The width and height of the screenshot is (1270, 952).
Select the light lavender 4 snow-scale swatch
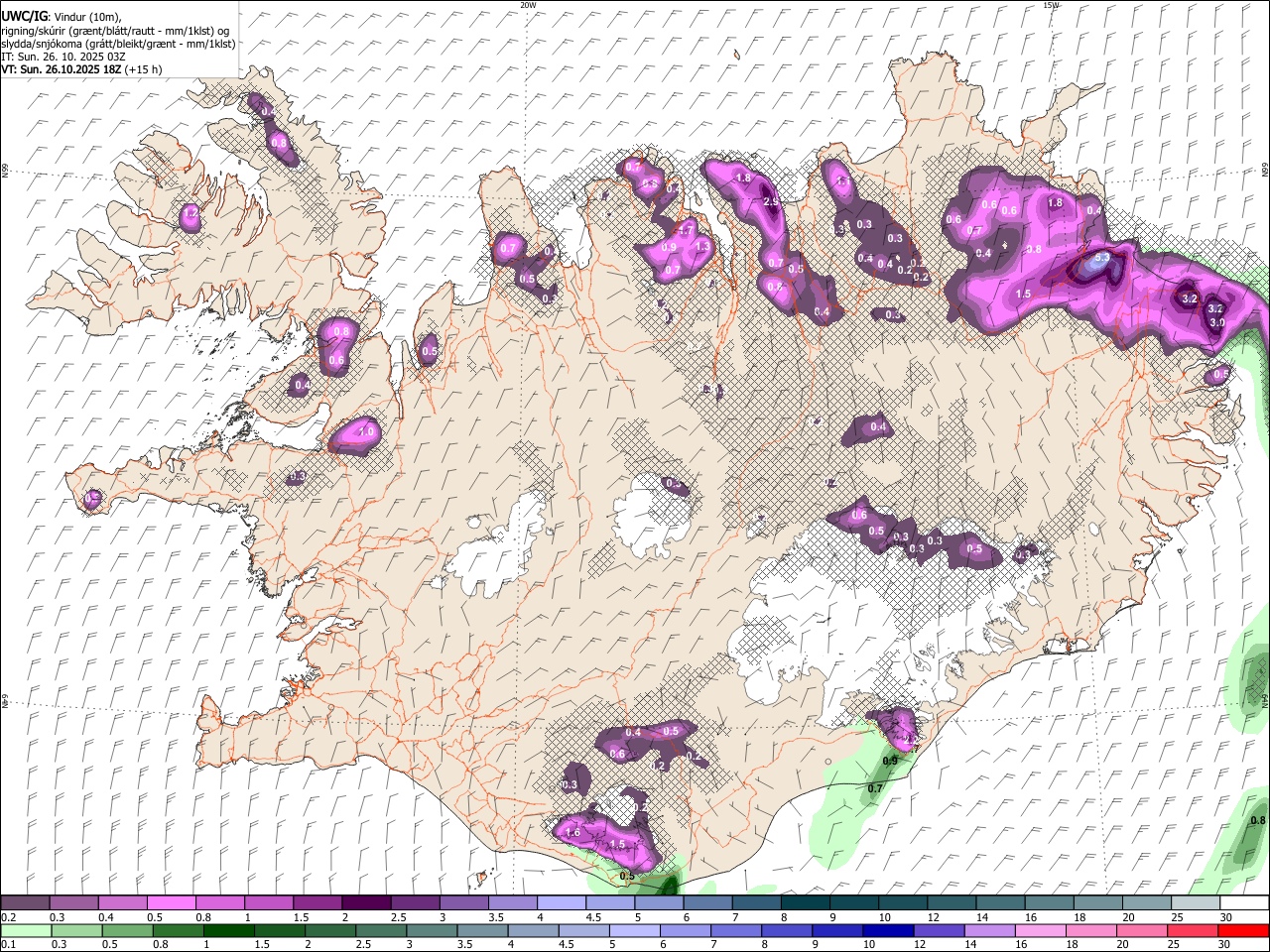pyautogui.click(x=562, y=903)
